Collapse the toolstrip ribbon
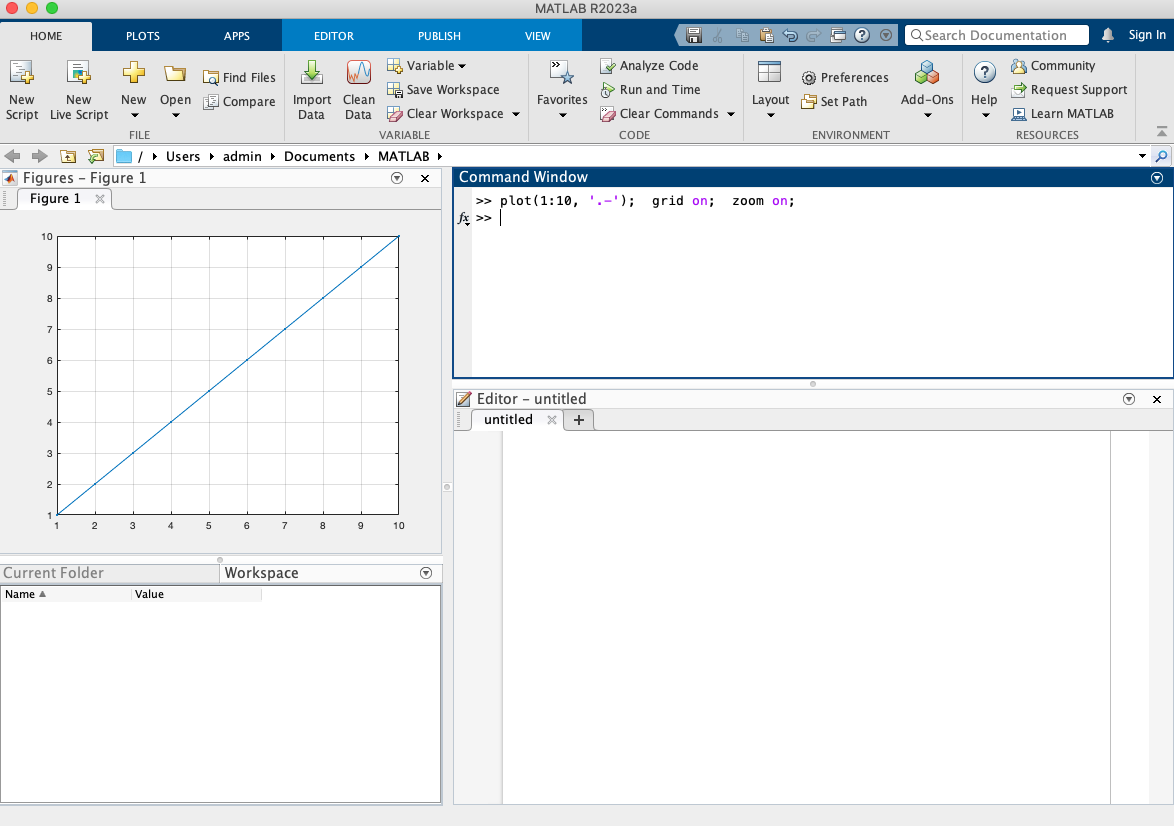 pos(1161,131)
